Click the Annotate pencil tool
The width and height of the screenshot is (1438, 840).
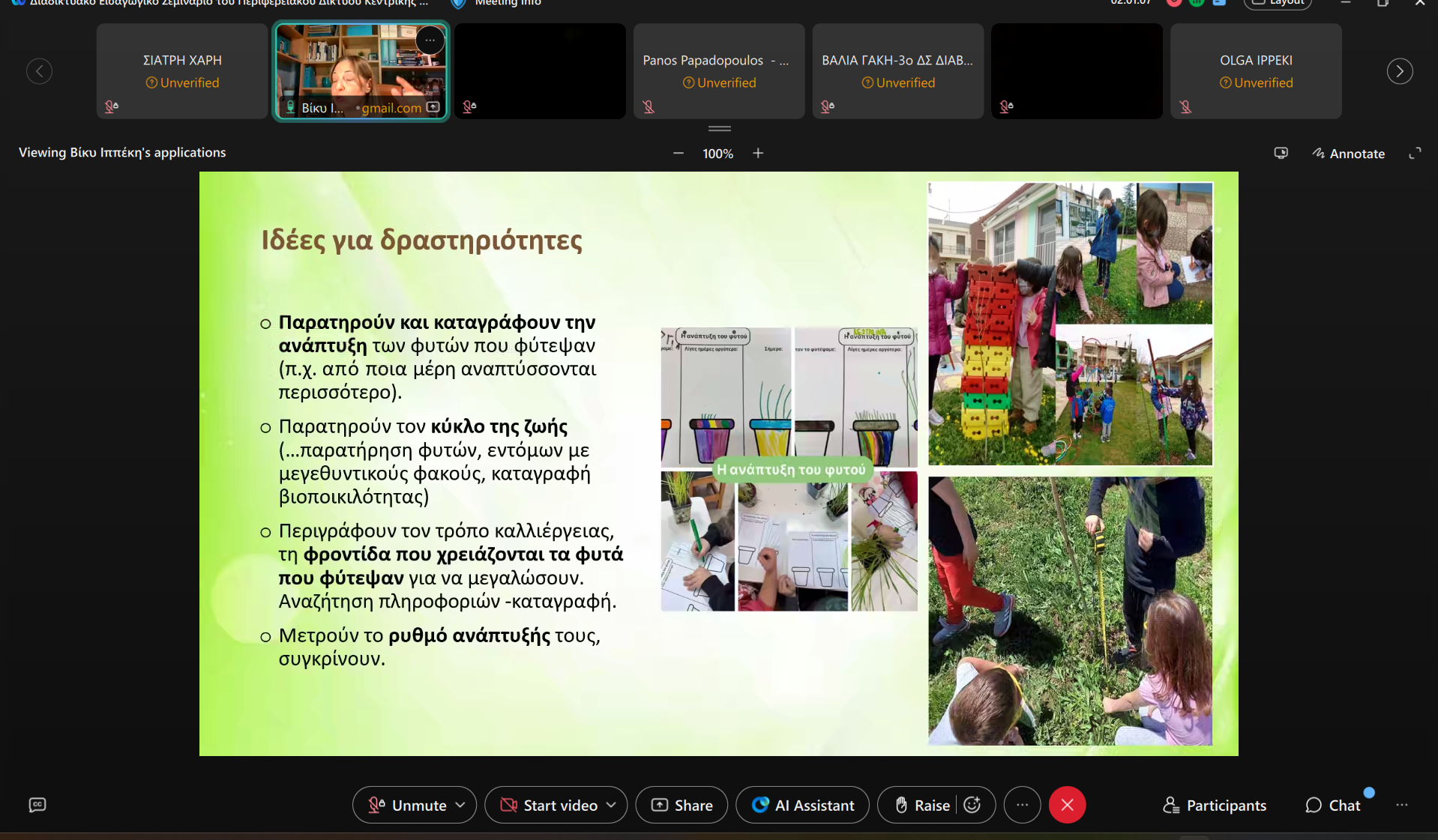tap(1348, 154)
